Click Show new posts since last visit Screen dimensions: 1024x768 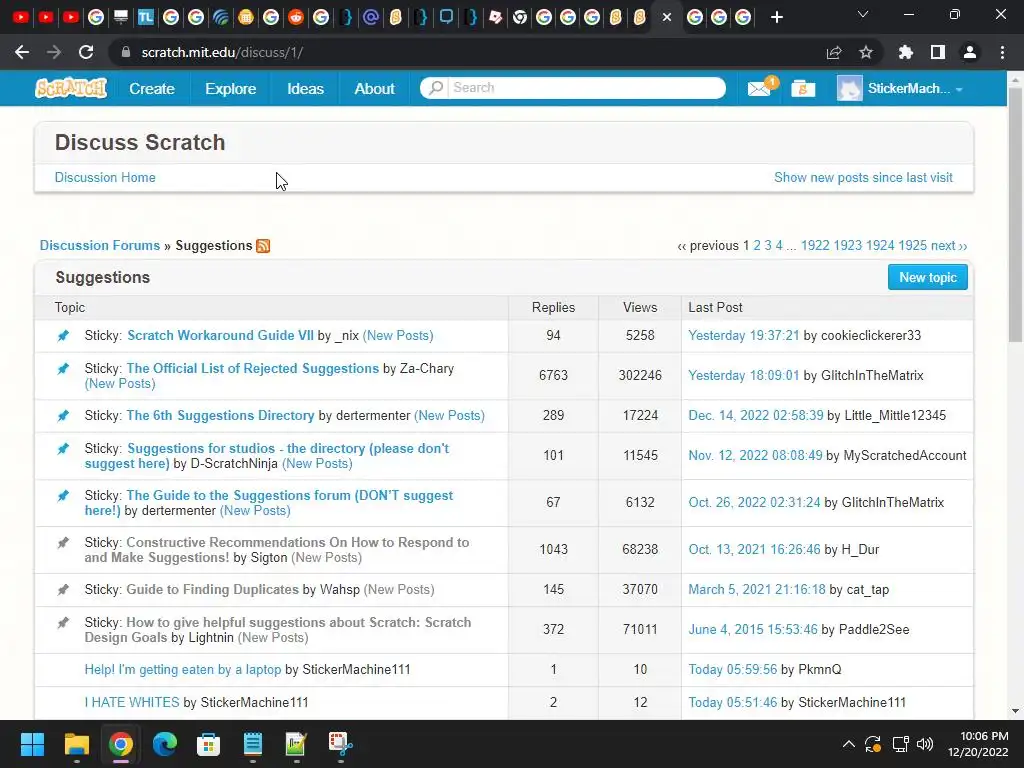863,178
